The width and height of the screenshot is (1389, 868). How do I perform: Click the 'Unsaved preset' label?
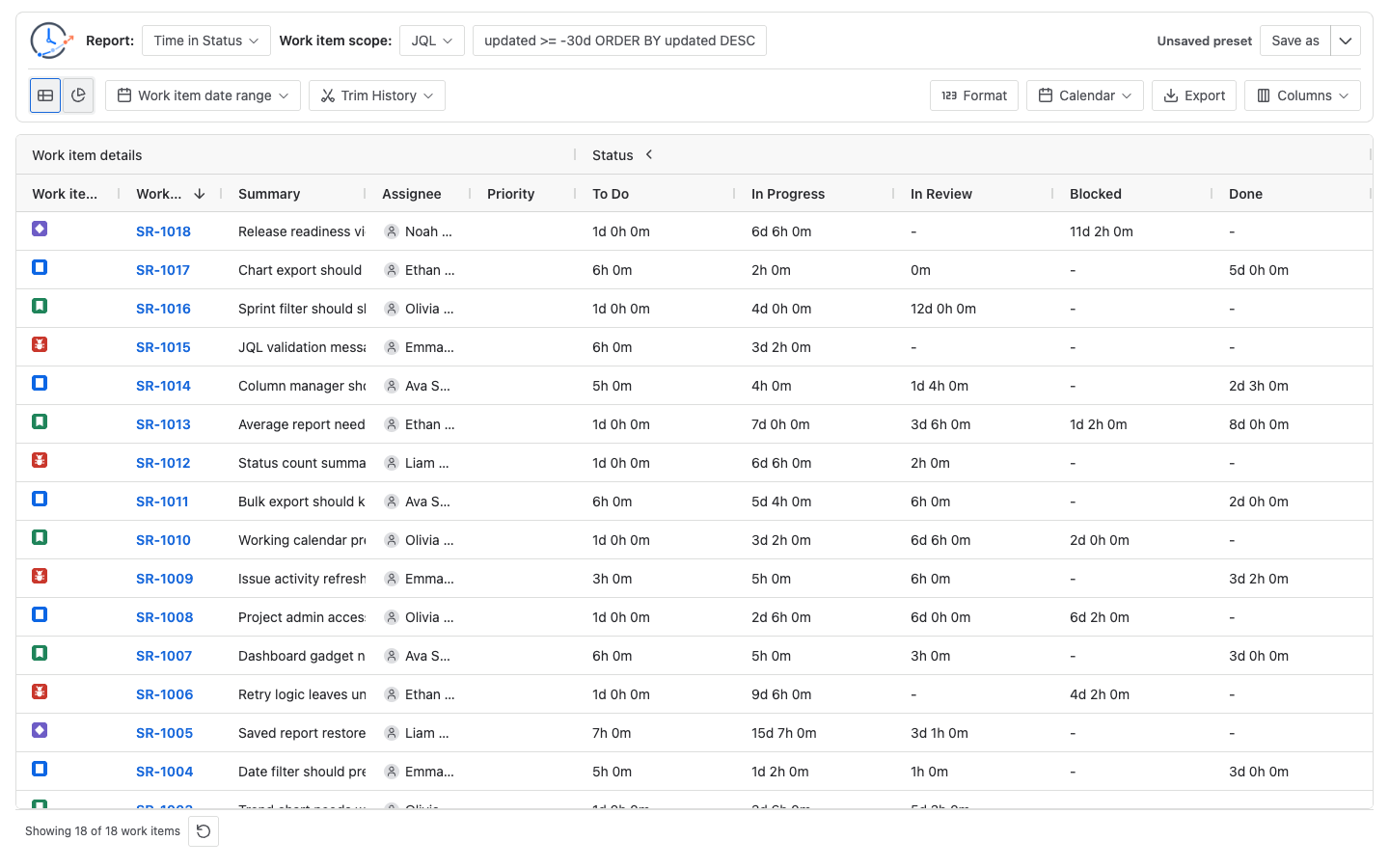[x=1204, y=41]
